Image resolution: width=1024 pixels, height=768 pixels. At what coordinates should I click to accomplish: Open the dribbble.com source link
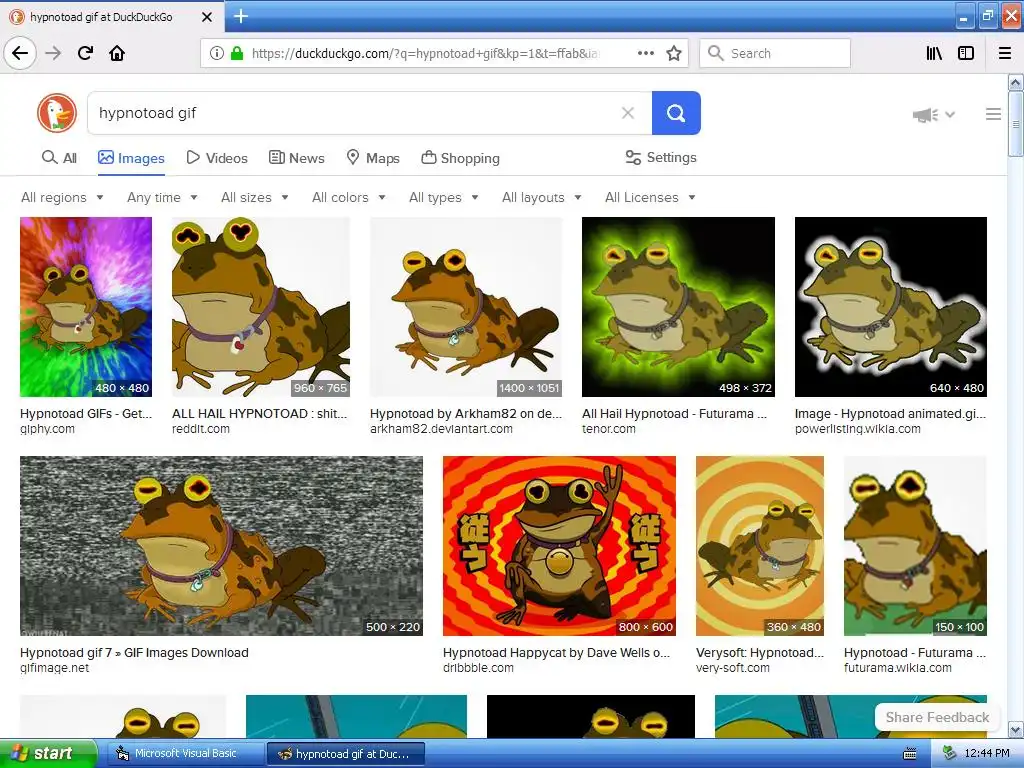point(478,668)
